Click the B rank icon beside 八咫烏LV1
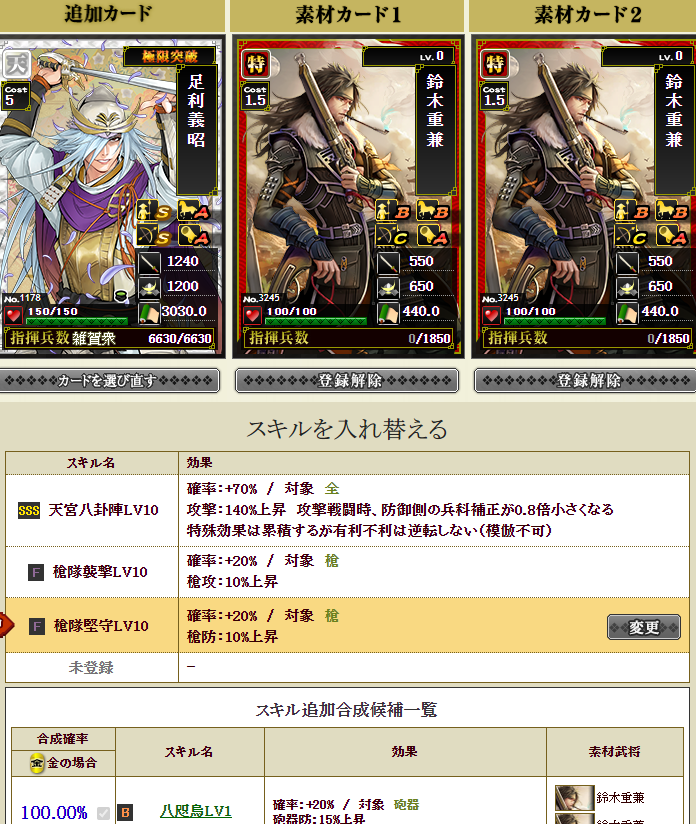 (x=125, y=812)
